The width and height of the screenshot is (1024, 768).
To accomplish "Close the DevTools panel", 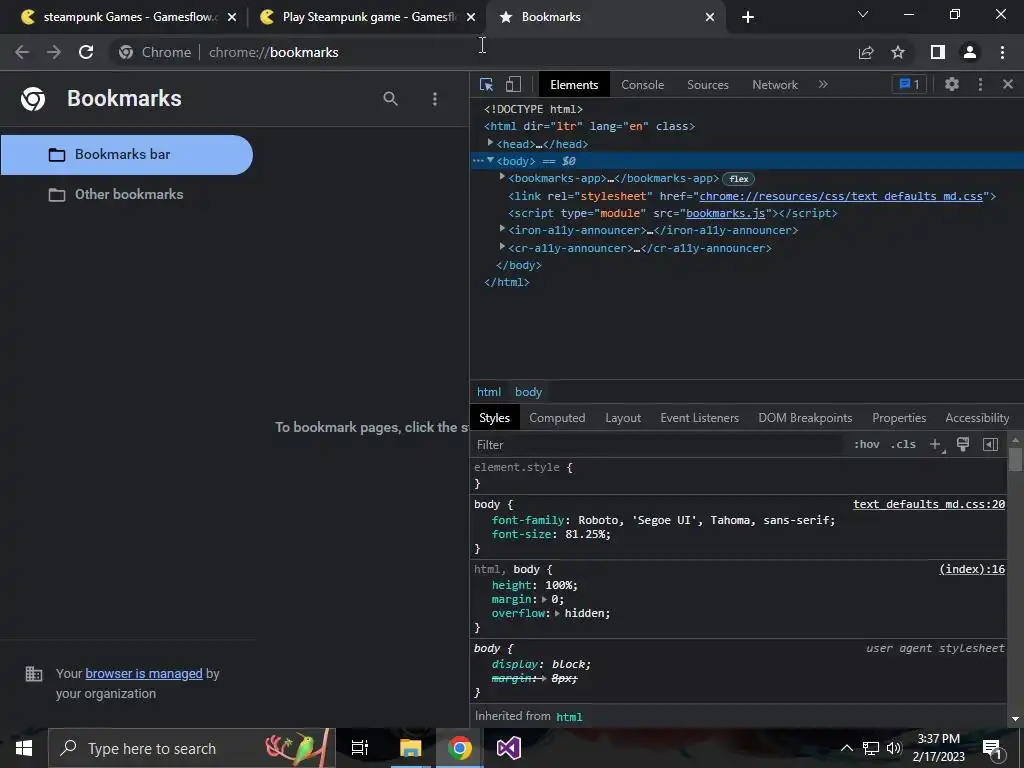I will [1008, 84].
